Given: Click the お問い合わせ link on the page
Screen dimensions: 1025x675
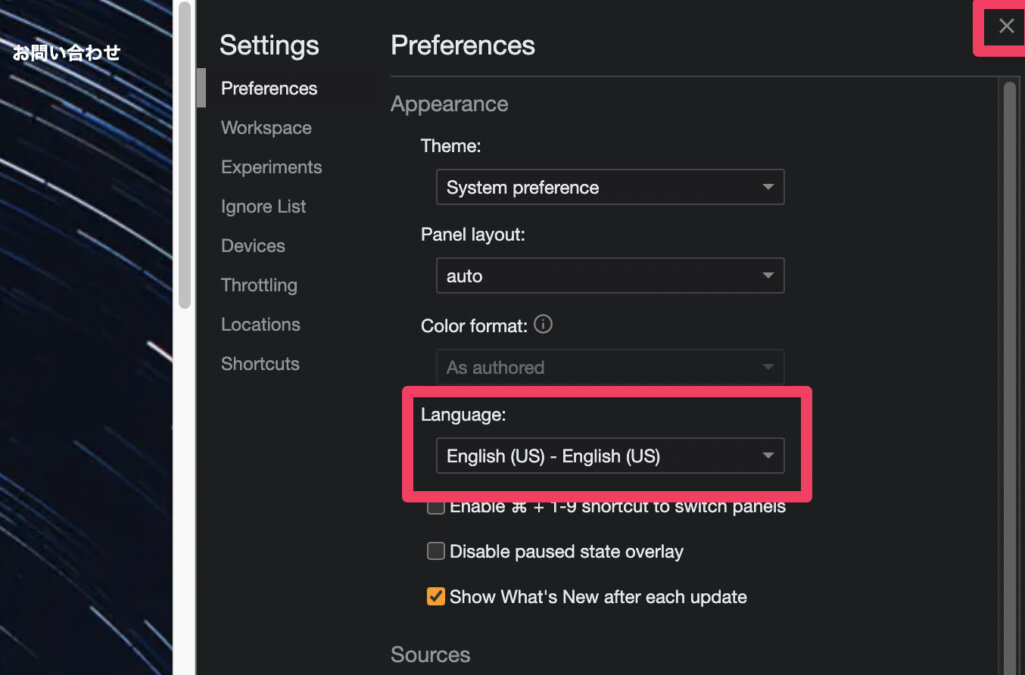Looking at the screenshot, I should click(66, 53).
